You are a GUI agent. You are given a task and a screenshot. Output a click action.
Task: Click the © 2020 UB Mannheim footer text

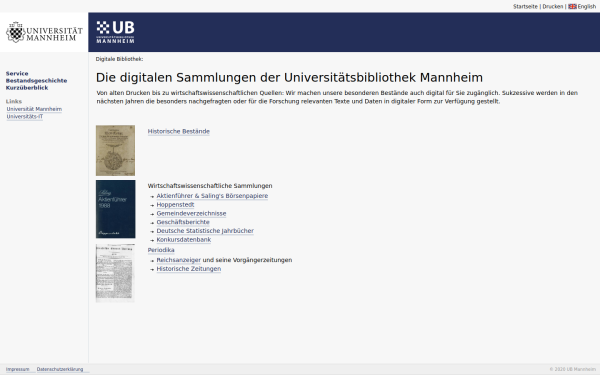tap(573, 369)
